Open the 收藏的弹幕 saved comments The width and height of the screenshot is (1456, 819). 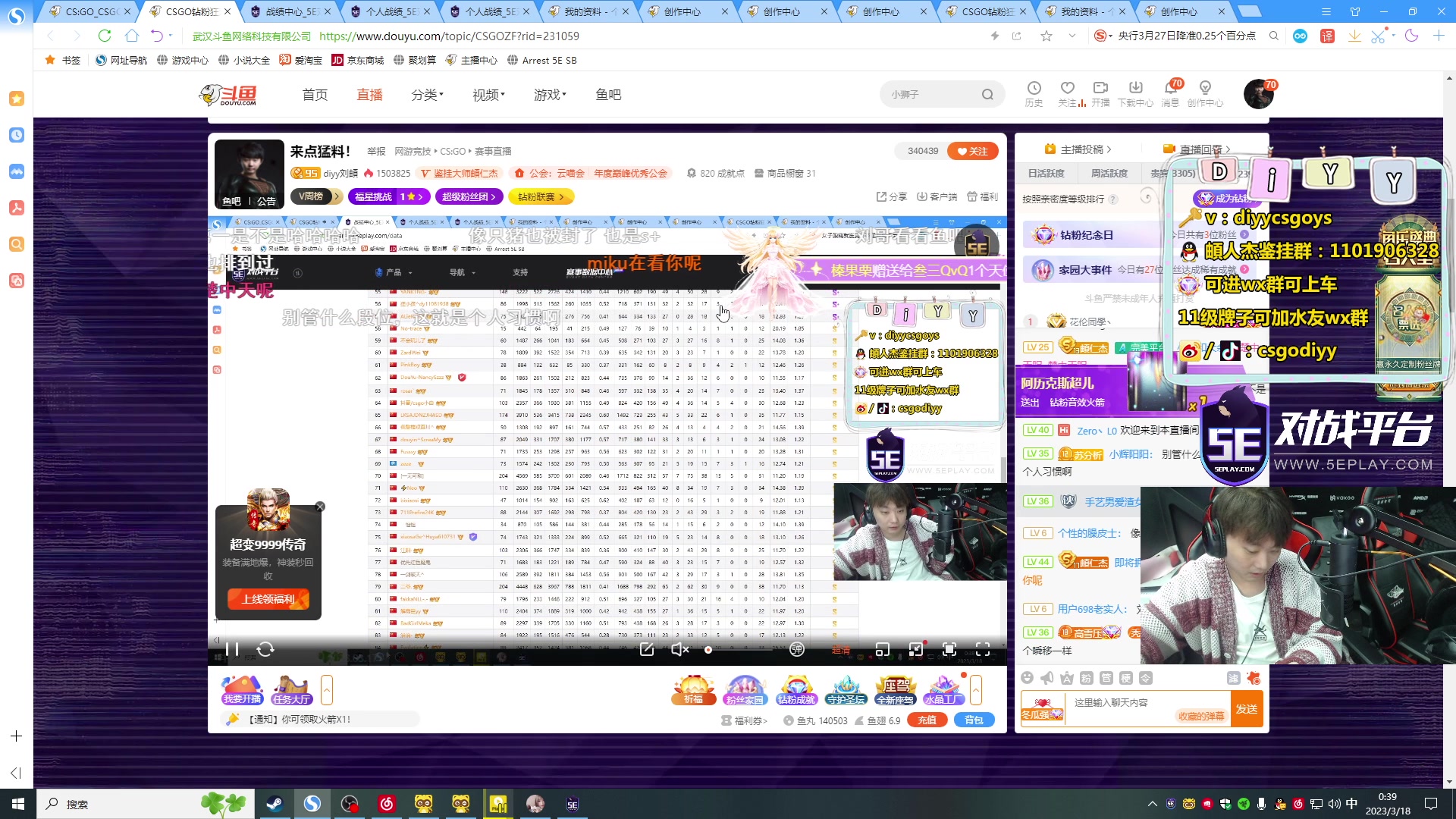point(1201,717)
